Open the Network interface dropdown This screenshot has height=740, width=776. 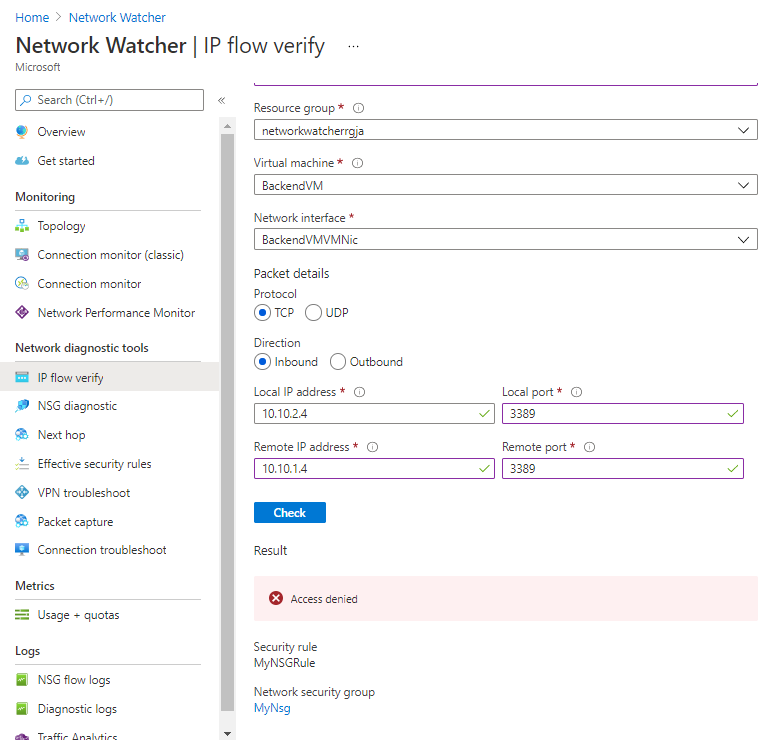(505, 240)
